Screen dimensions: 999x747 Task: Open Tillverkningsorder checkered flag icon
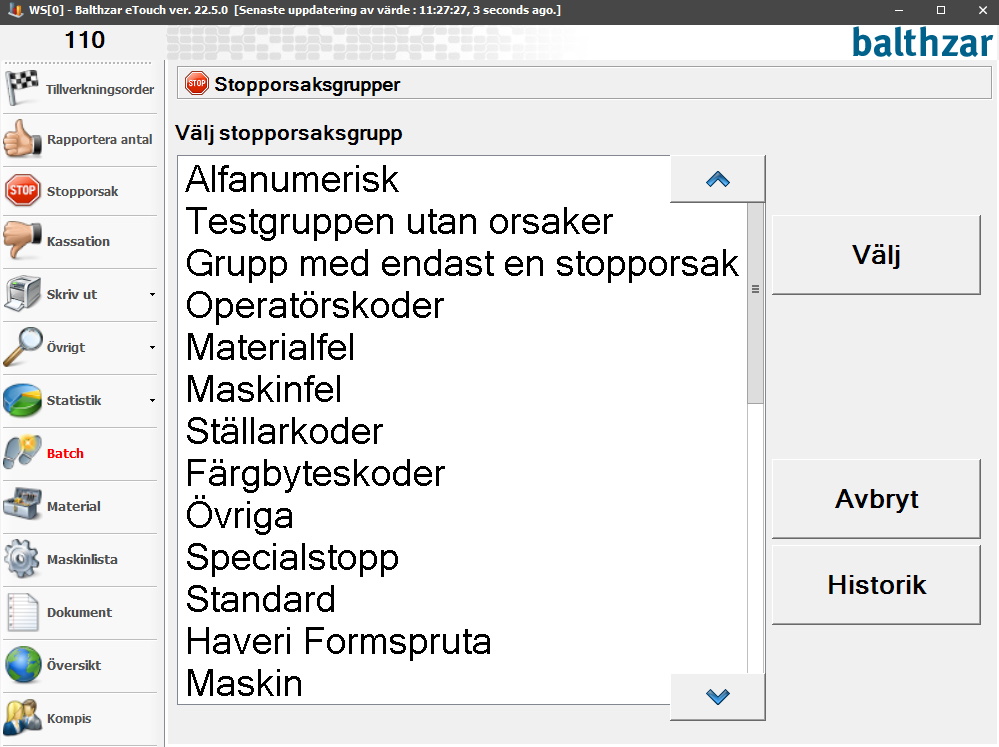(x=22, y=88)
